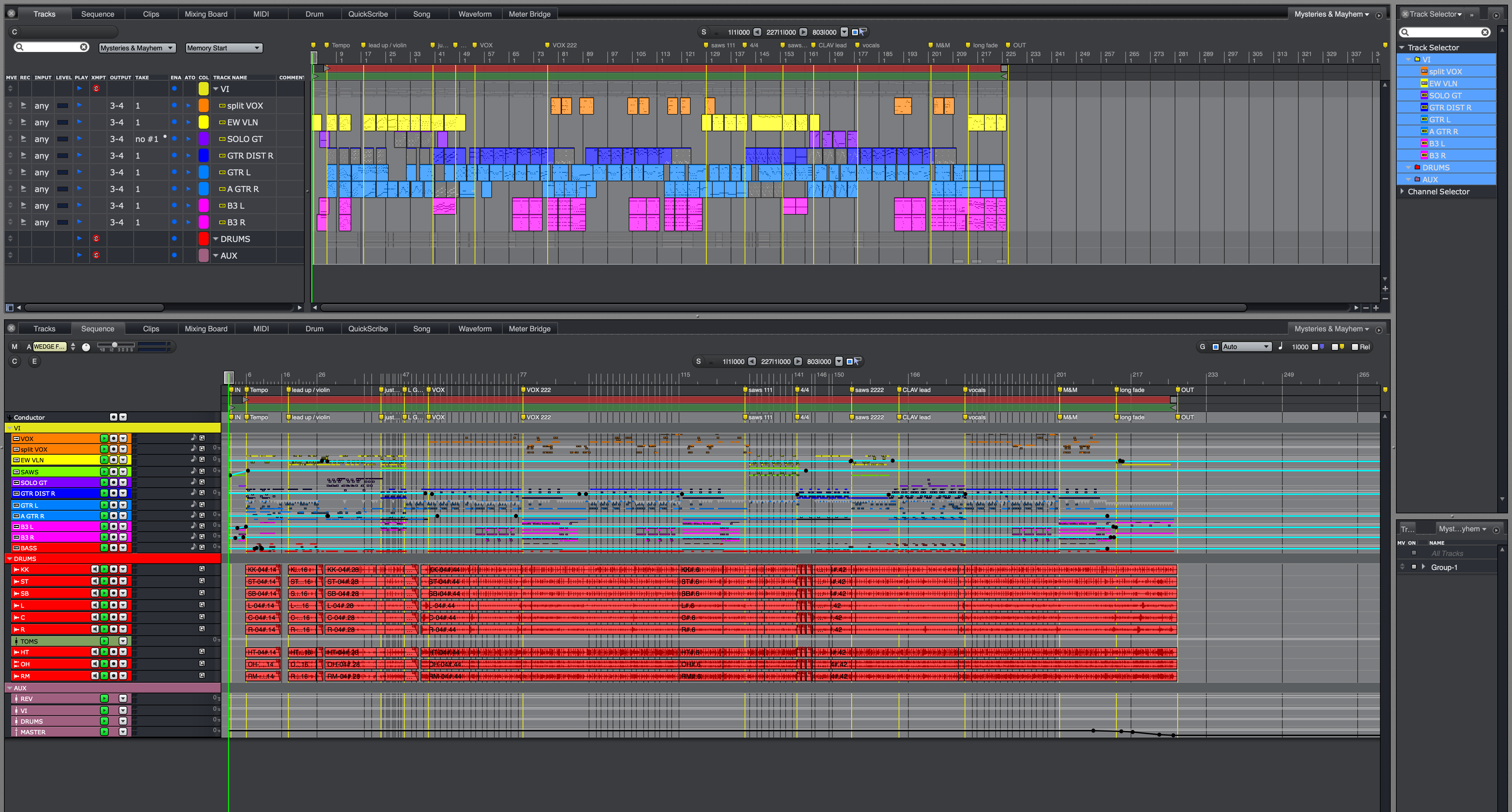This screenshot has height=812, width=1512.
Task: Collapse the DRUMS folder in the Sequence editor
Action: pyautogui.click(x=9, y=559)
